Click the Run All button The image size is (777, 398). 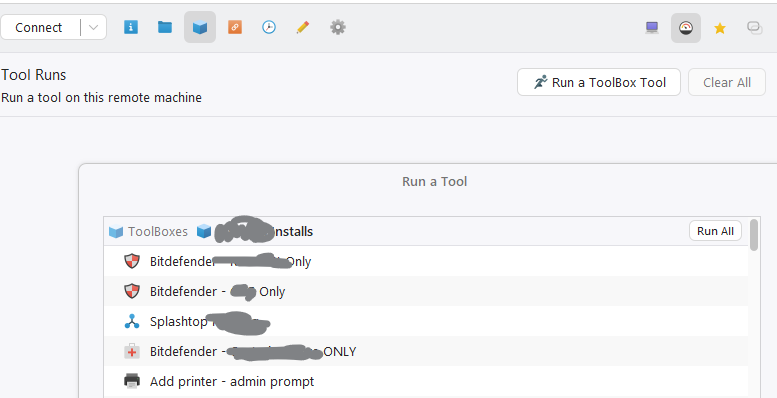click(715, 231)
